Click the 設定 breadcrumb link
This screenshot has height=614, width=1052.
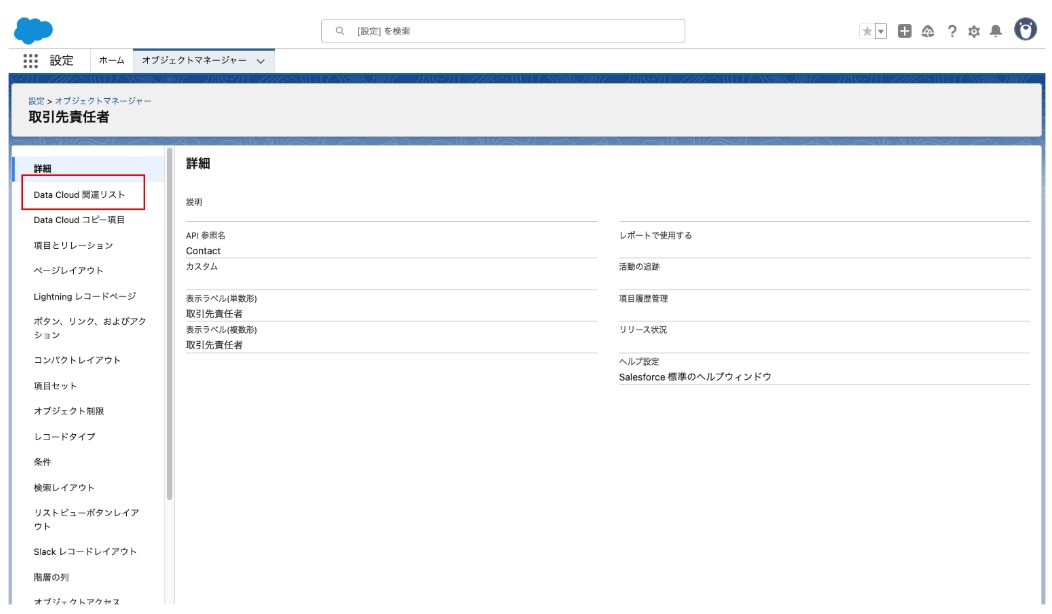click(36, 101)
